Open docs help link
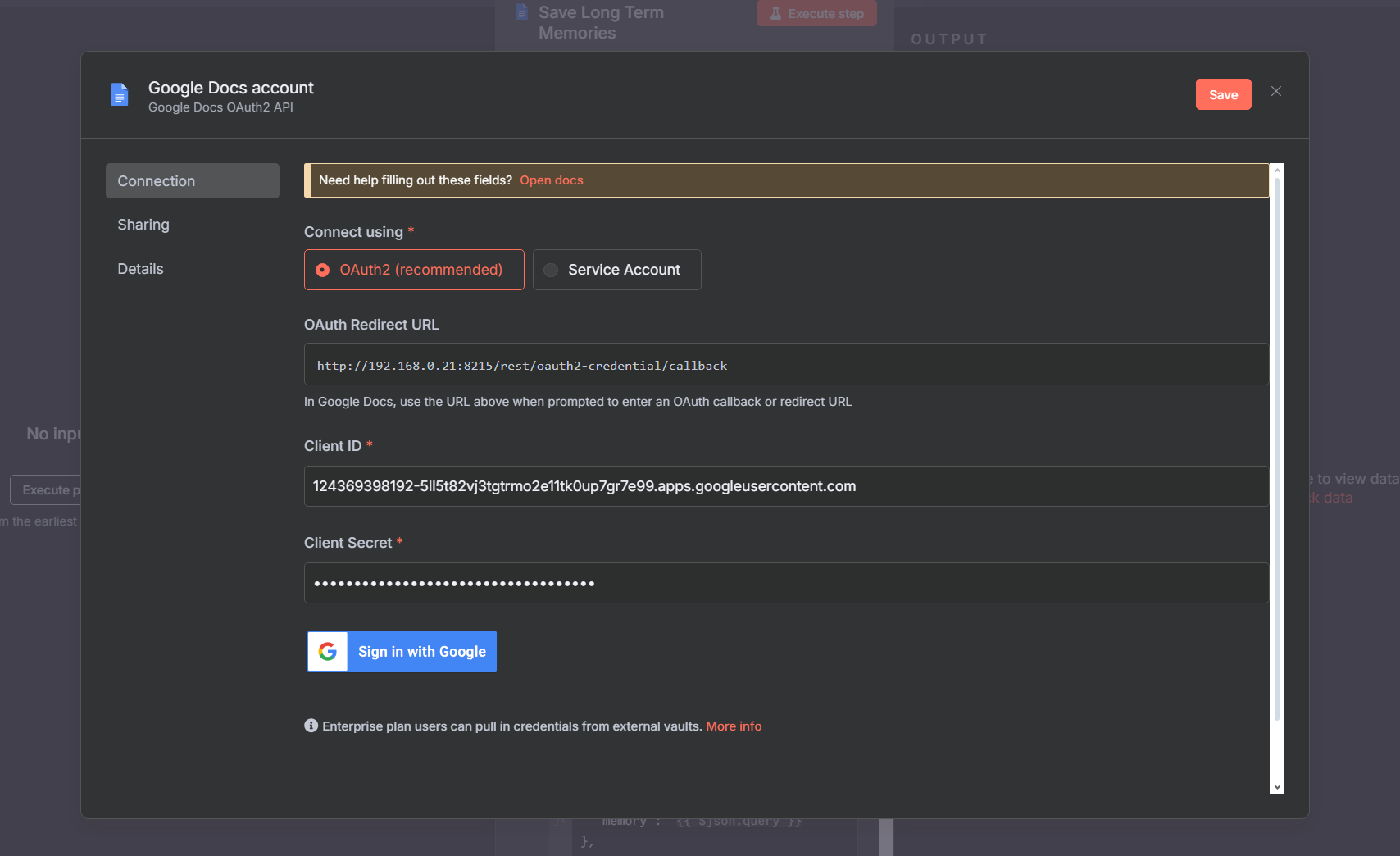This screenshot has width=1400, height=856. pyautogui.click(x=552, y=180)
